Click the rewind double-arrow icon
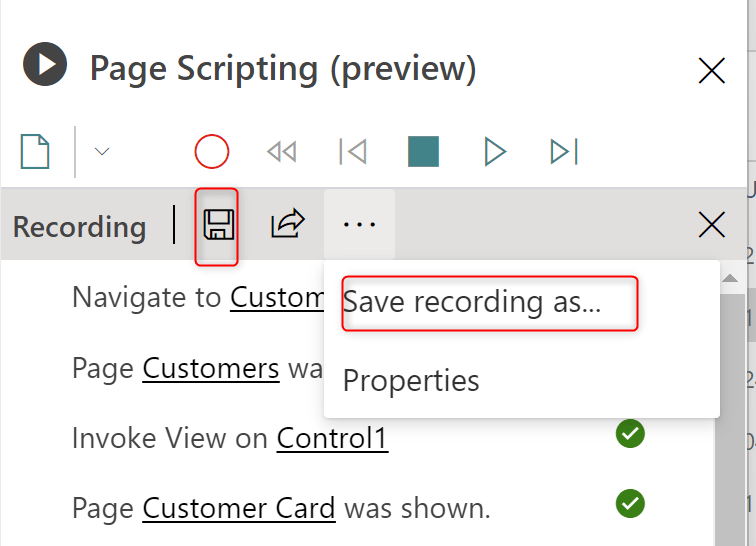This screenshot has width=756, height=546. [x=282, y=152]
